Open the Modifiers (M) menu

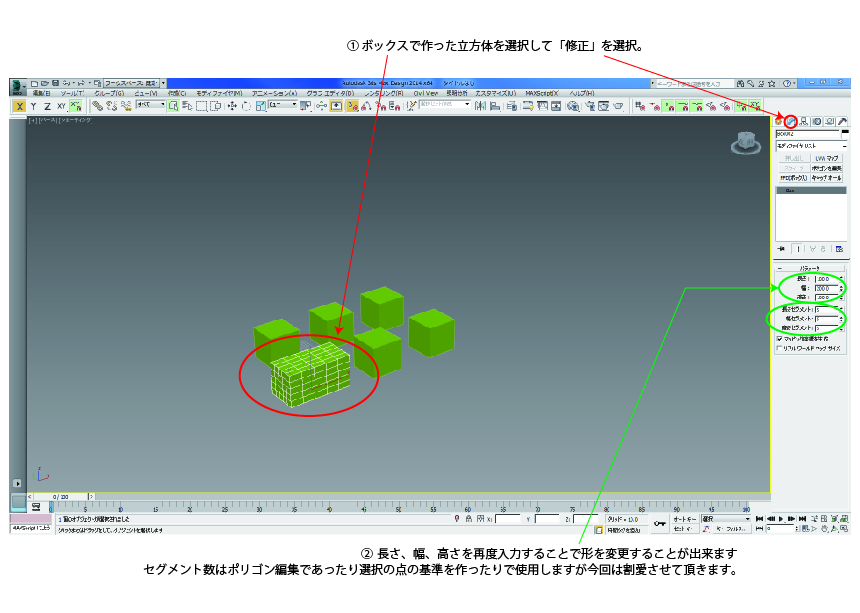pos(218,93)
